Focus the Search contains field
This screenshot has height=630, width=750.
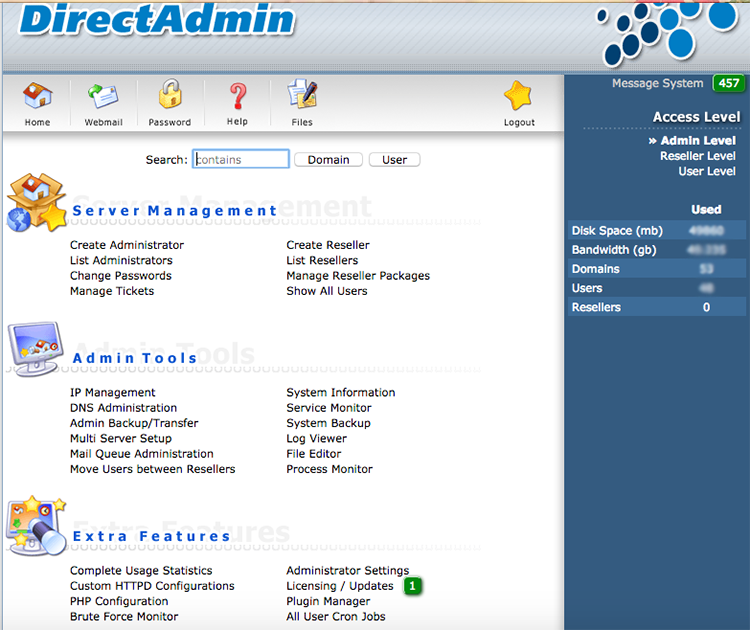click(x=241, y=159)
